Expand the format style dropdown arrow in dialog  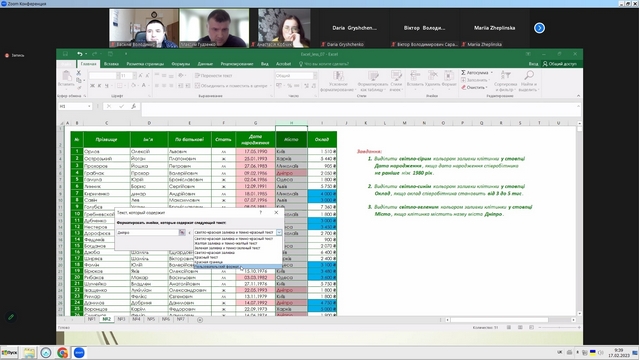(x=279, y=232)
